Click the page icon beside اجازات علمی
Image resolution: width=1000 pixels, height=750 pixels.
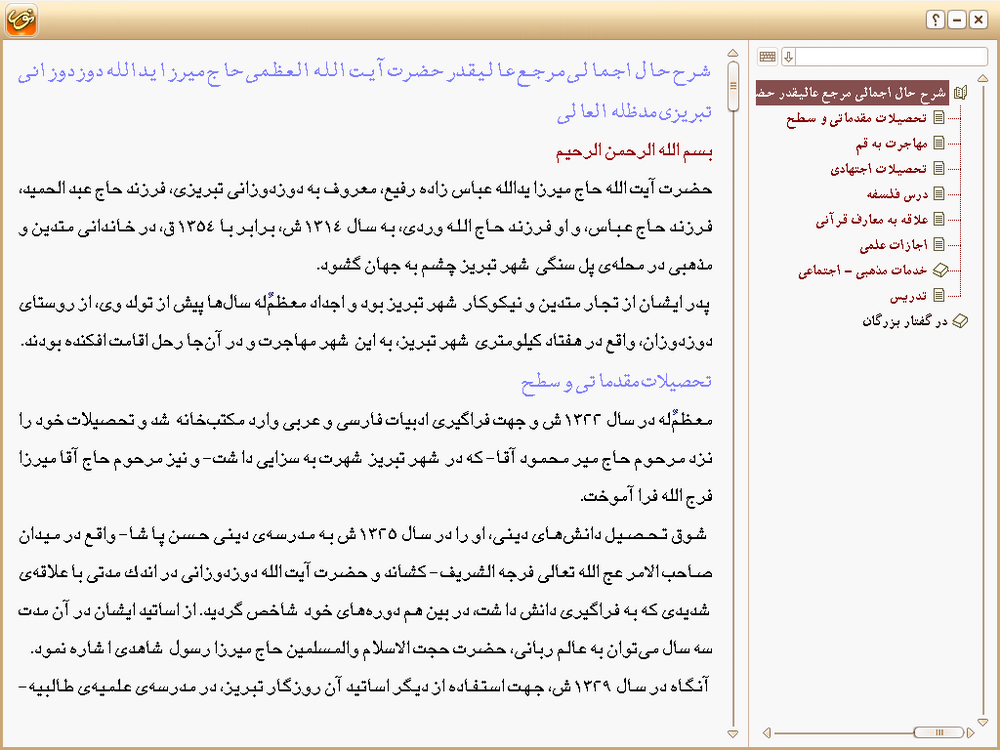click(939, 244)
